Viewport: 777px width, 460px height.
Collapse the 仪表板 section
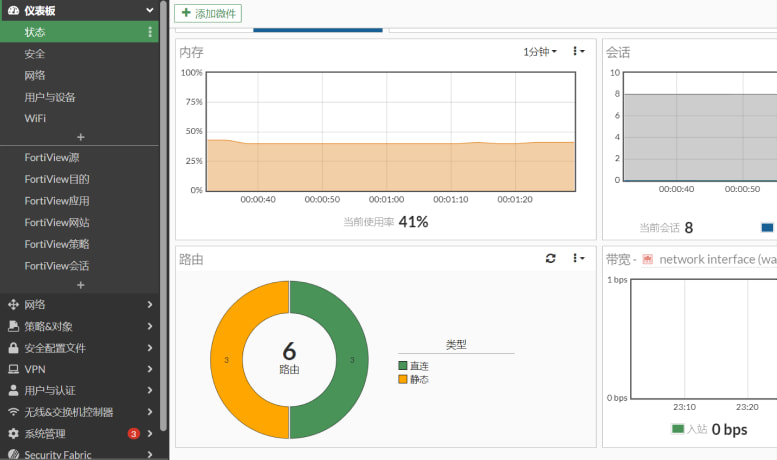[x=149, y=10]
